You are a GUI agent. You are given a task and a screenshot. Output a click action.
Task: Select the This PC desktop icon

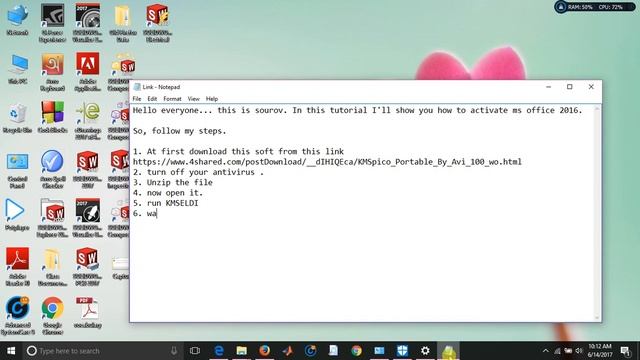pyautogui.click(x=18, y=69)
